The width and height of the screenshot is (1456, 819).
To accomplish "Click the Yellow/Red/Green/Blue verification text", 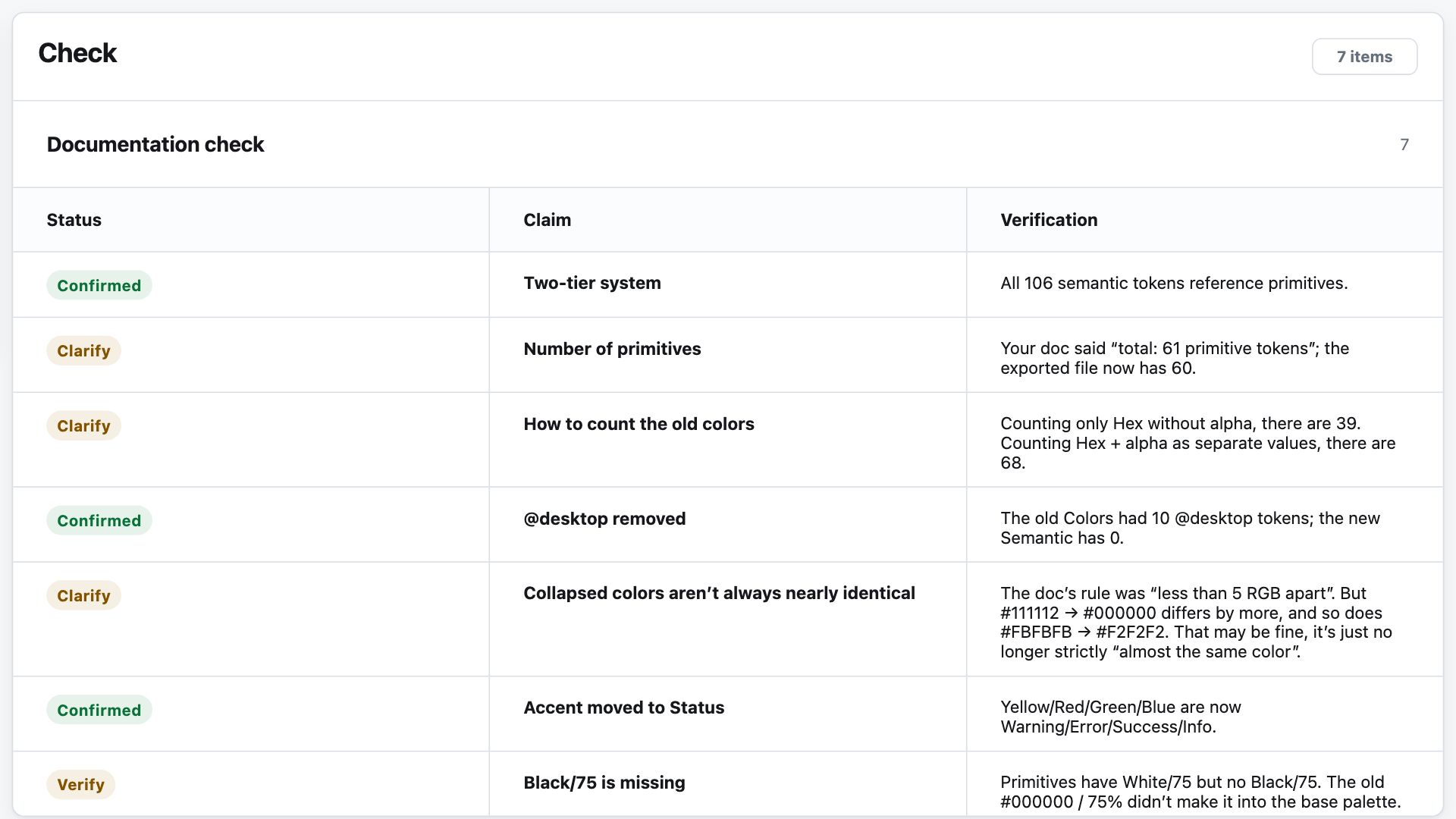I will (x=1120, y=717).
